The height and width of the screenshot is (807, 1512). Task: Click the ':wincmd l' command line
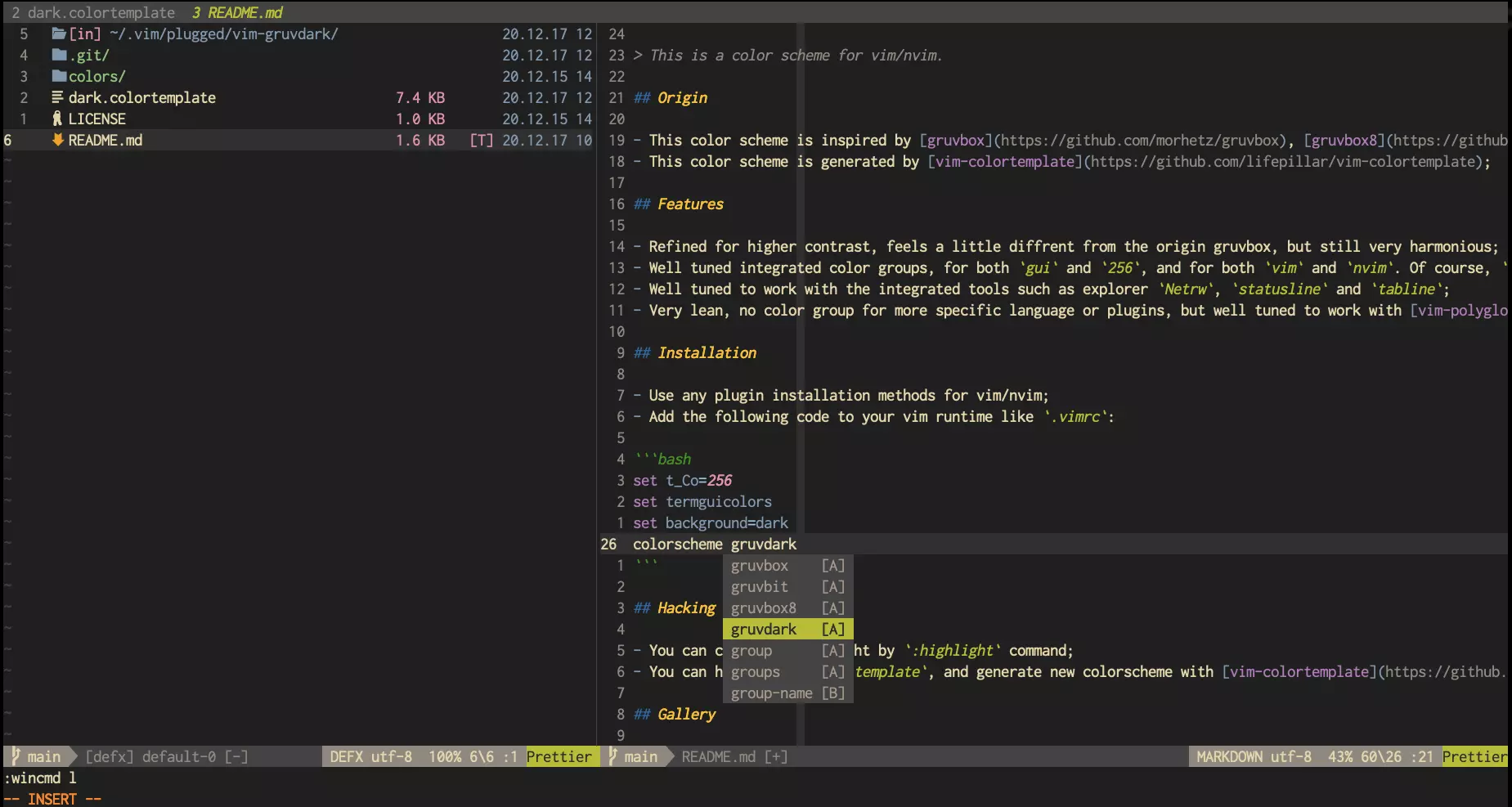[40, 778]
